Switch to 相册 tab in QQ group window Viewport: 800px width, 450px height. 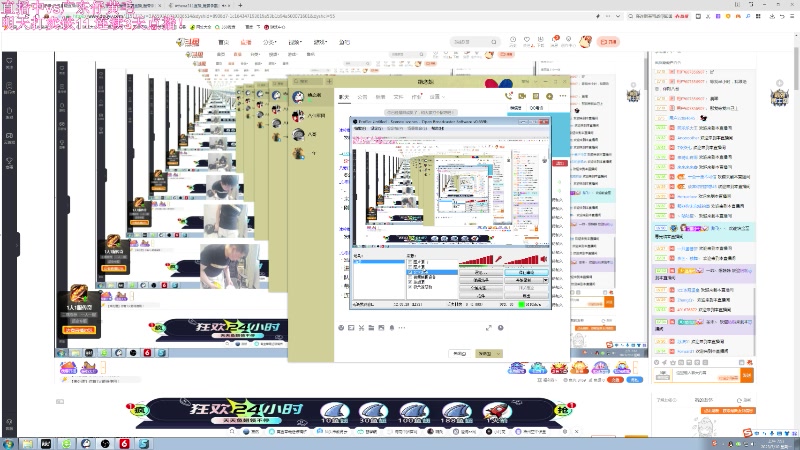(x=381, y=96)
